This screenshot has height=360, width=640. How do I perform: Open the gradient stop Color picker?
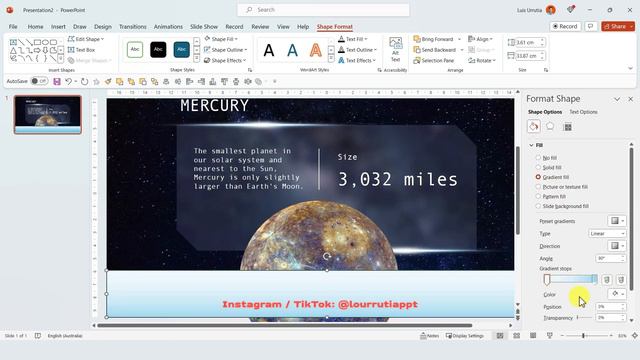click(x=617, y=294)
